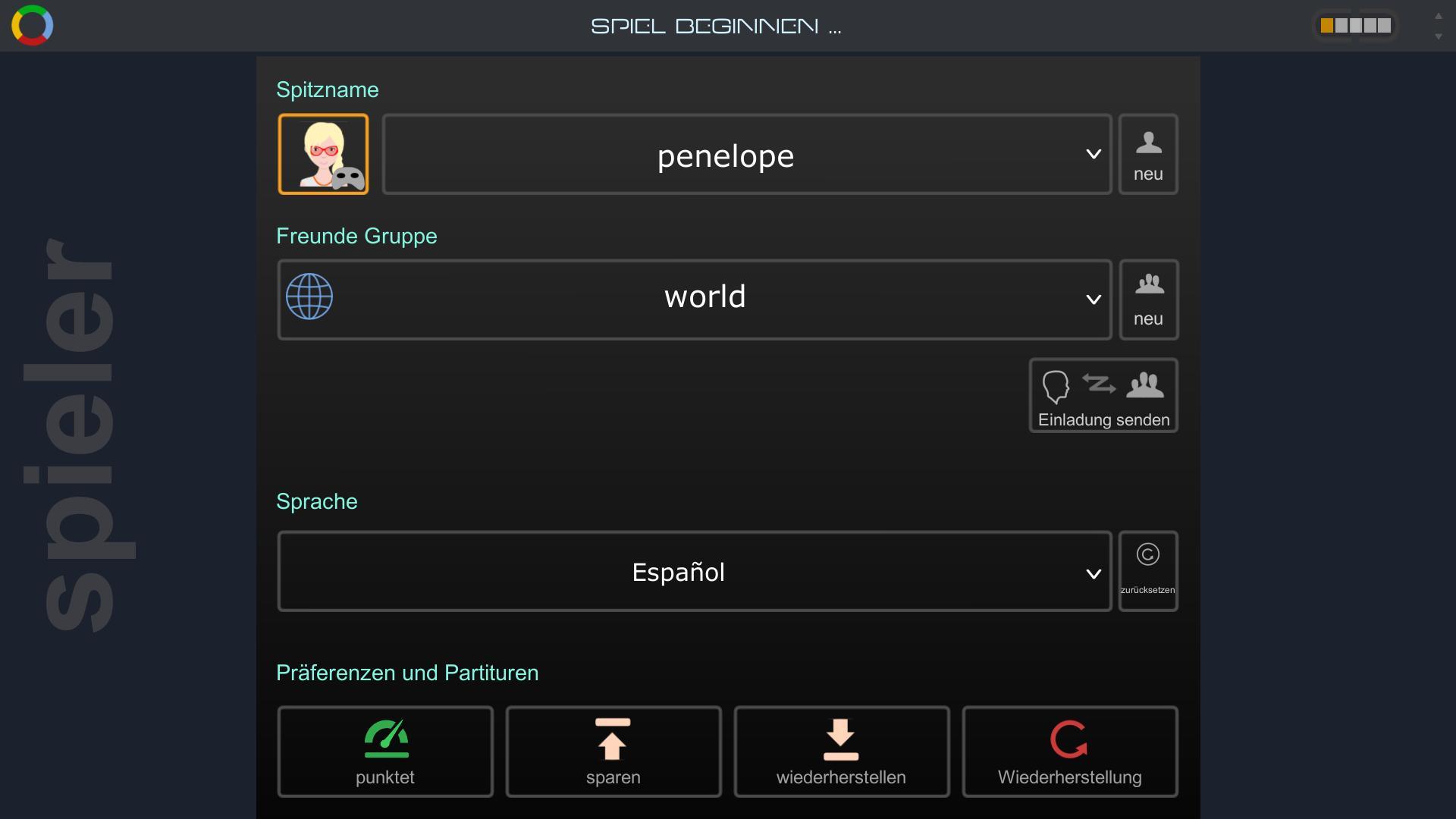Click the colorful ring app logo
This screenshot has height=819, width=1456.
(x=33, y=25)
